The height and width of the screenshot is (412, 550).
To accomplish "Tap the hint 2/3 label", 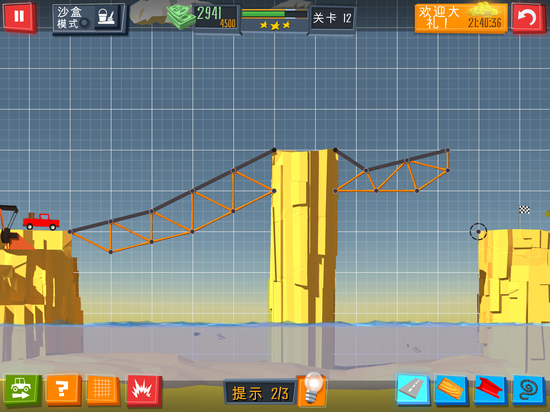I will (260, 393).
